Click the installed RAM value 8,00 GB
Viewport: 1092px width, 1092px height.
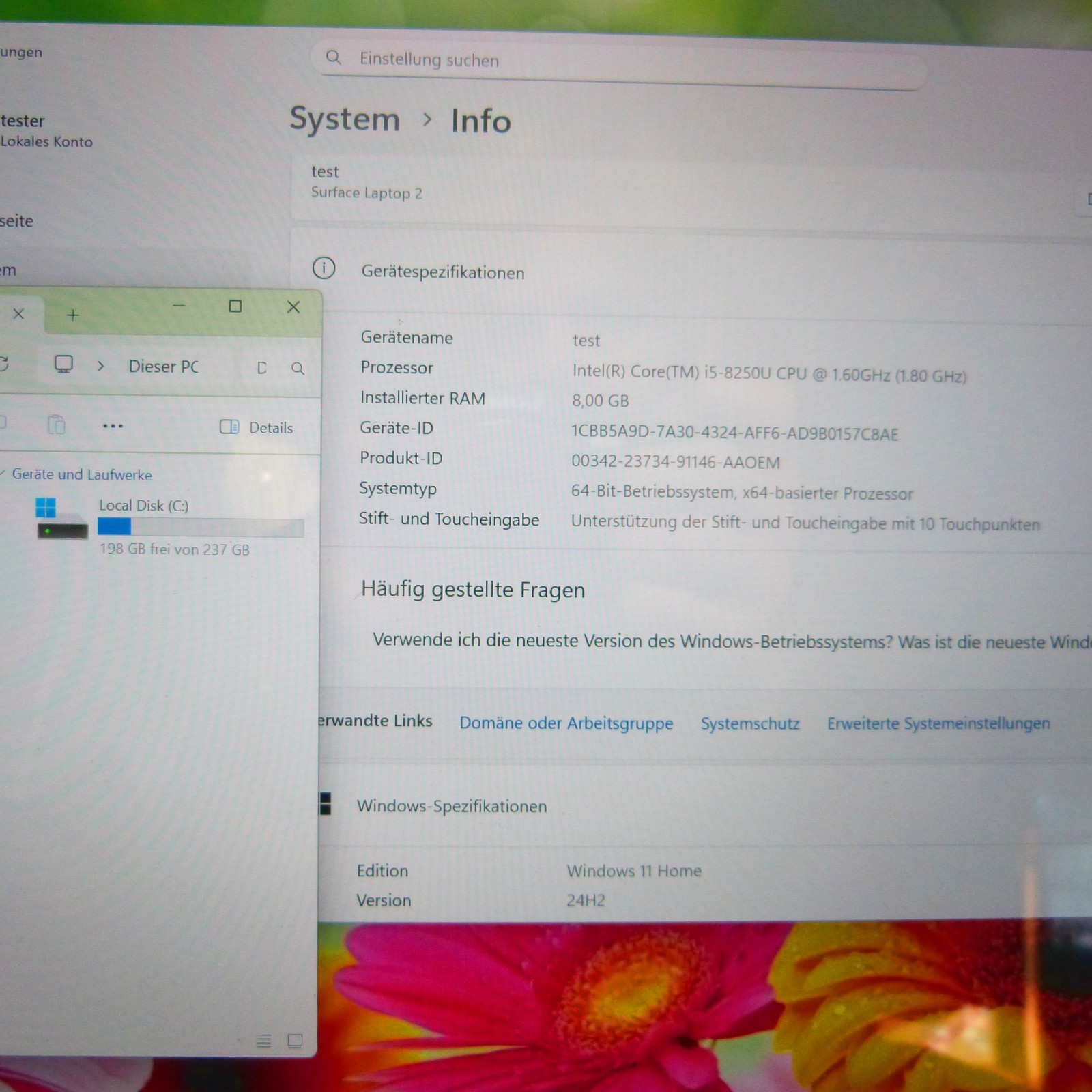[x=601, y=401]
